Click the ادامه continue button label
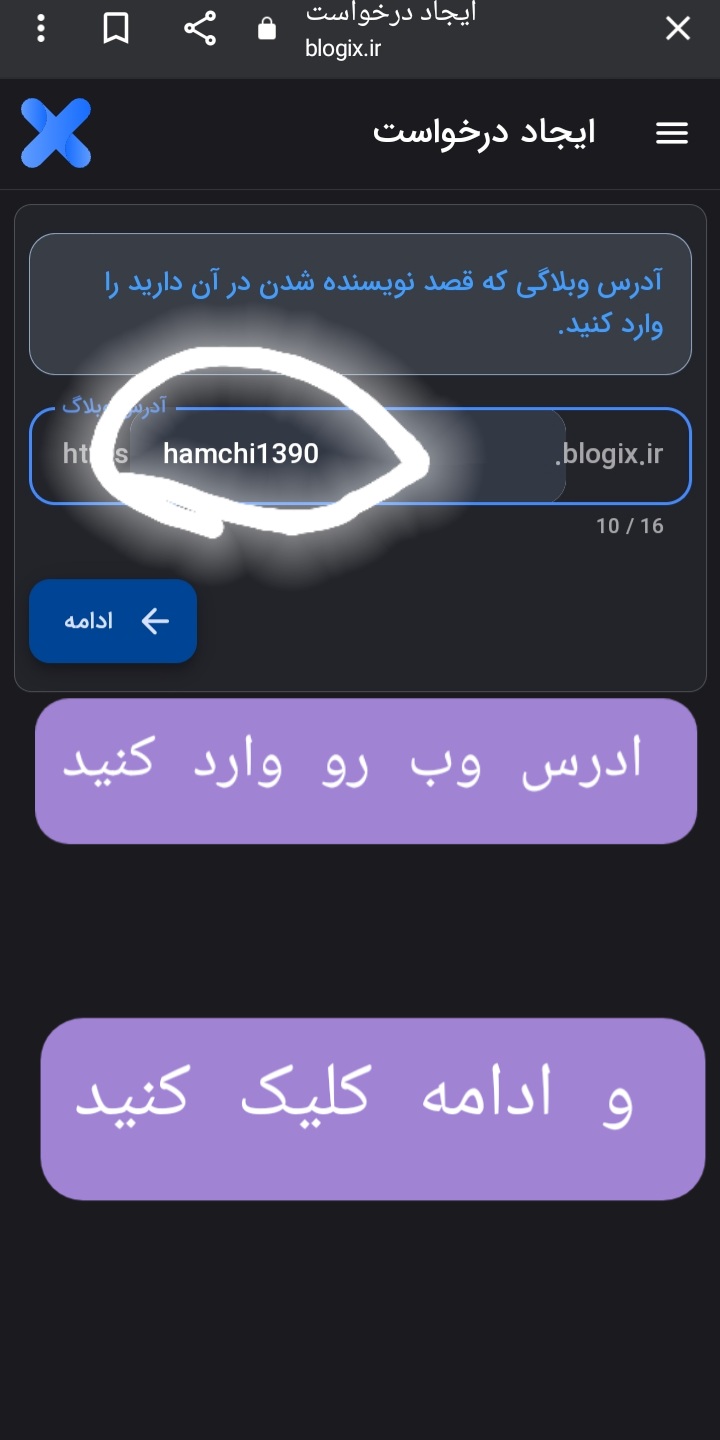This screenshot has width=720, height=1440. pyautogui.click(x=89, y=621)
